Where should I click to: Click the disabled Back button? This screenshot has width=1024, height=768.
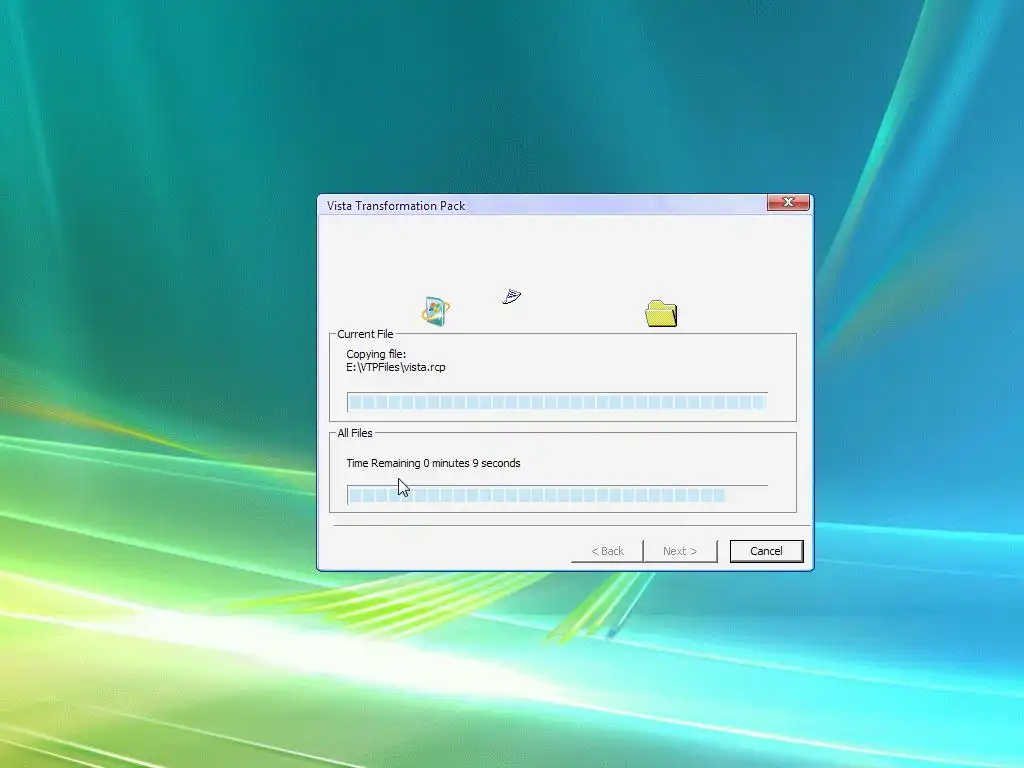607,551
